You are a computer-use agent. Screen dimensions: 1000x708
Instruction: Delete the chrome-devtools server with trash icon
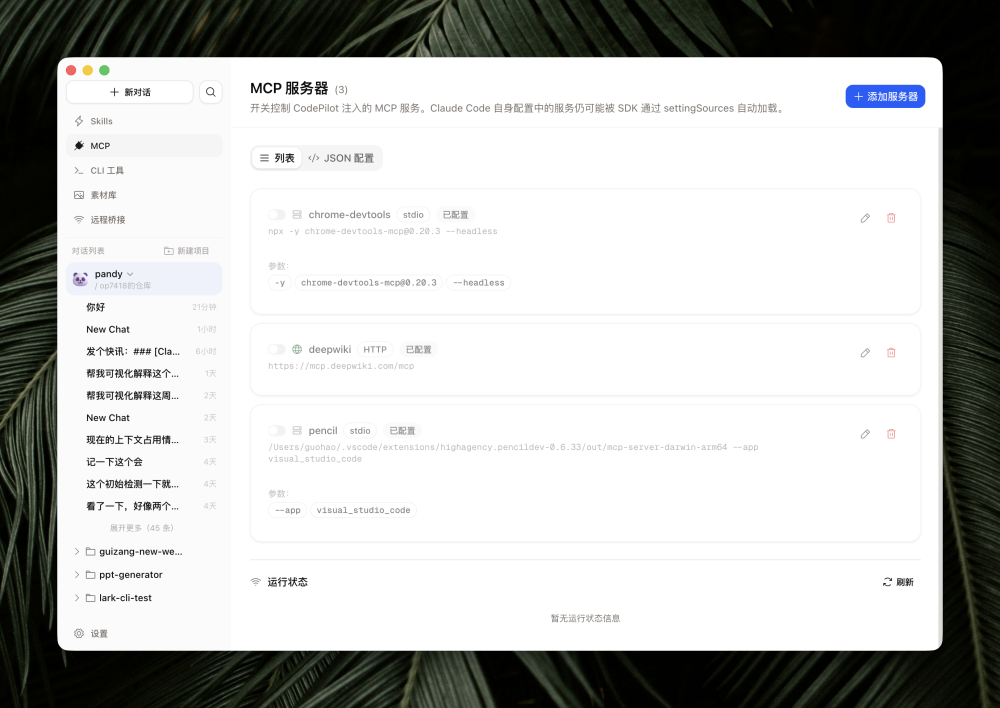point(890,218)
